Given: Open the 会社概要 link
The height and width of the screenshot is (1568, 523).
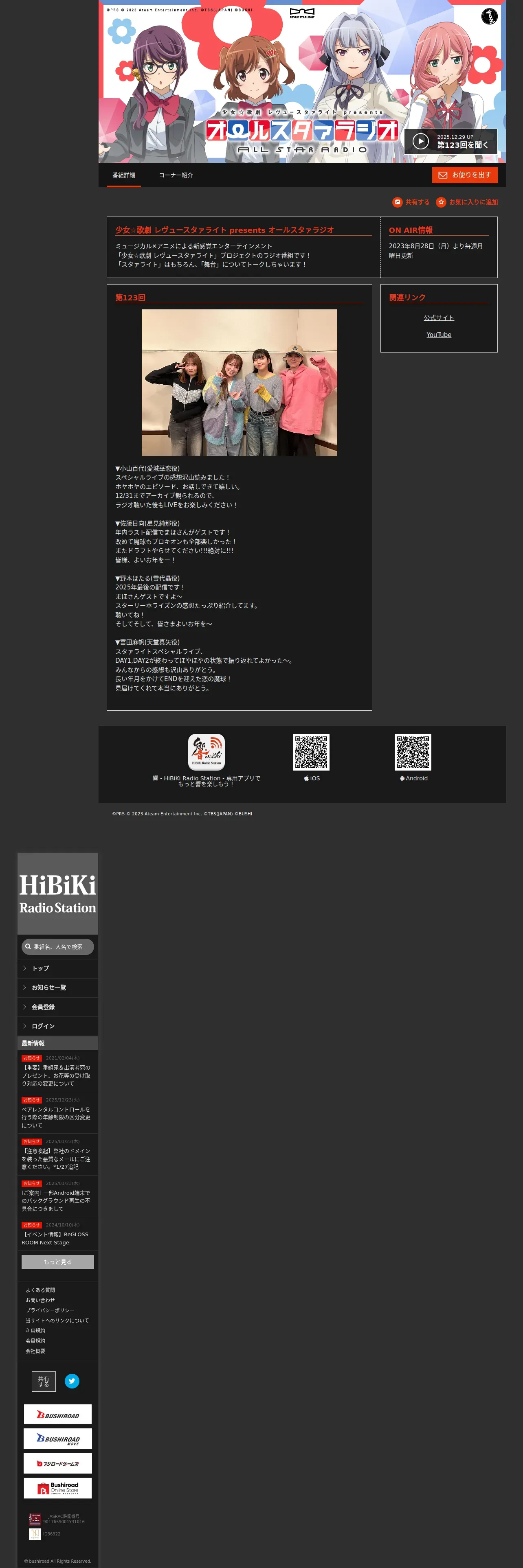Looking at the screenshot, I should click(x=35, y=1351).
